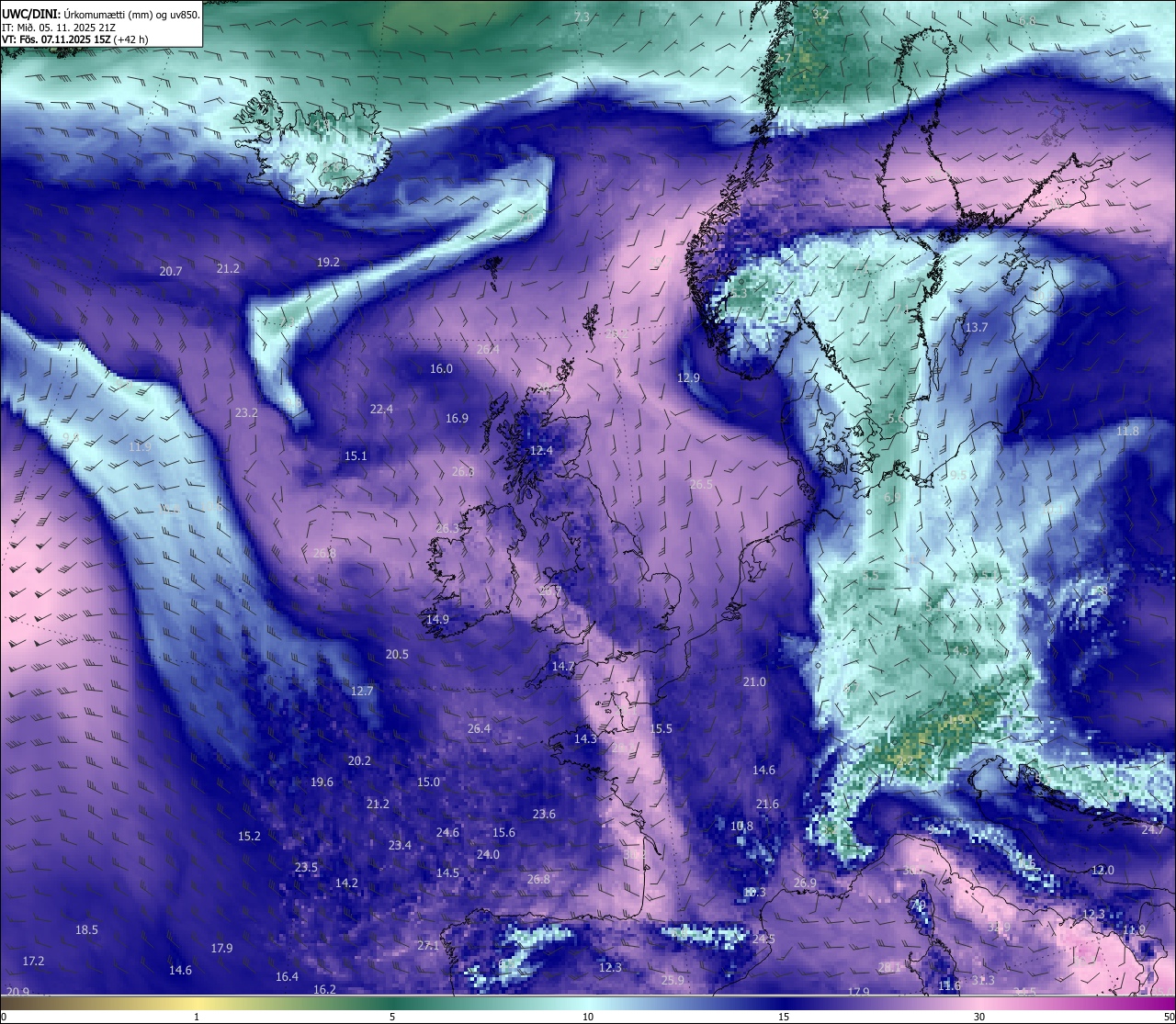Select the 16.4 value label
1176x1024 pixels.
tap(287, 976)
